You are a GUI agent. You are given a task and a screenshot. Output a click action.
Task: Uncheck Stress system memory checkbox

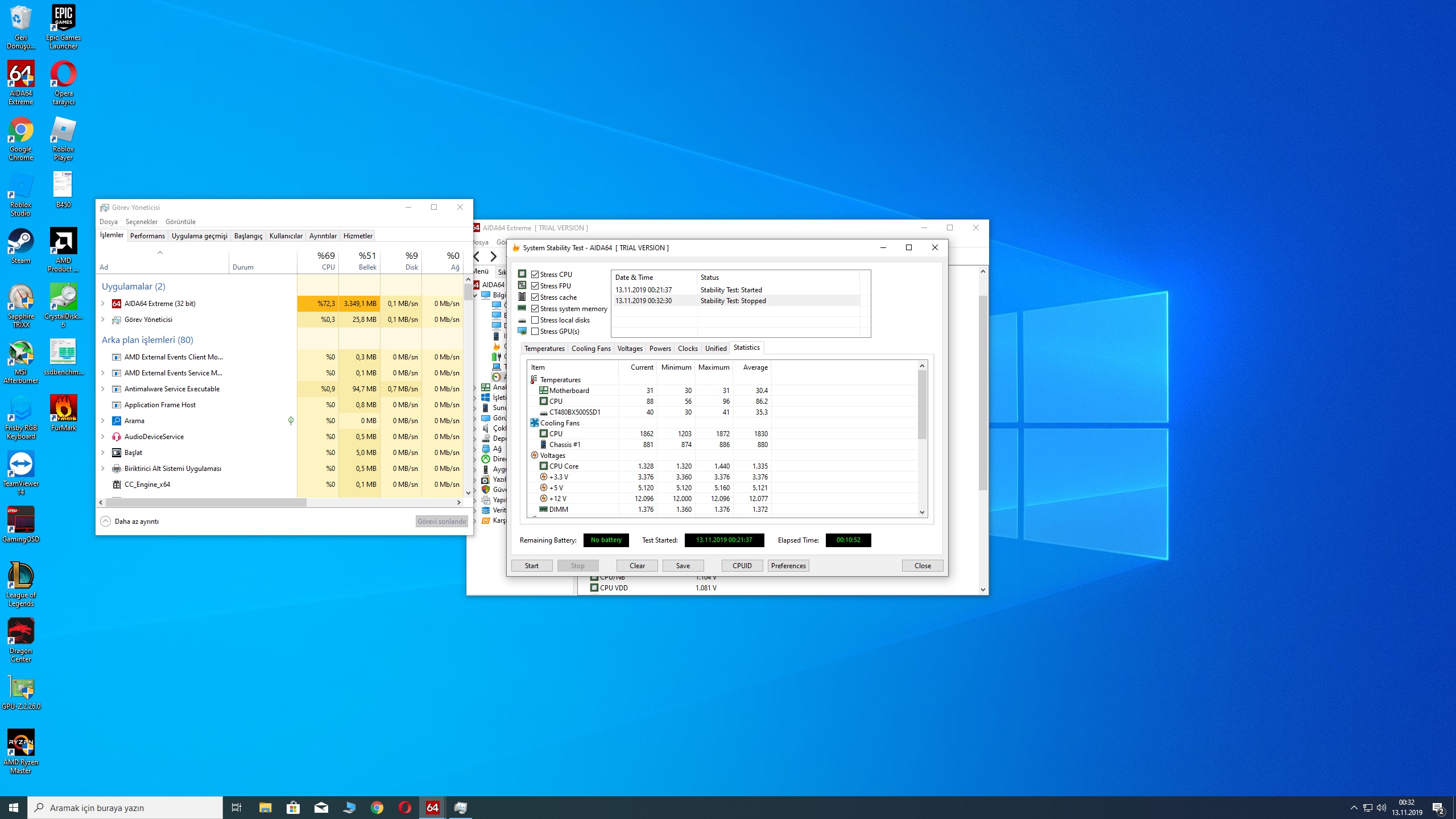(535, 308)
